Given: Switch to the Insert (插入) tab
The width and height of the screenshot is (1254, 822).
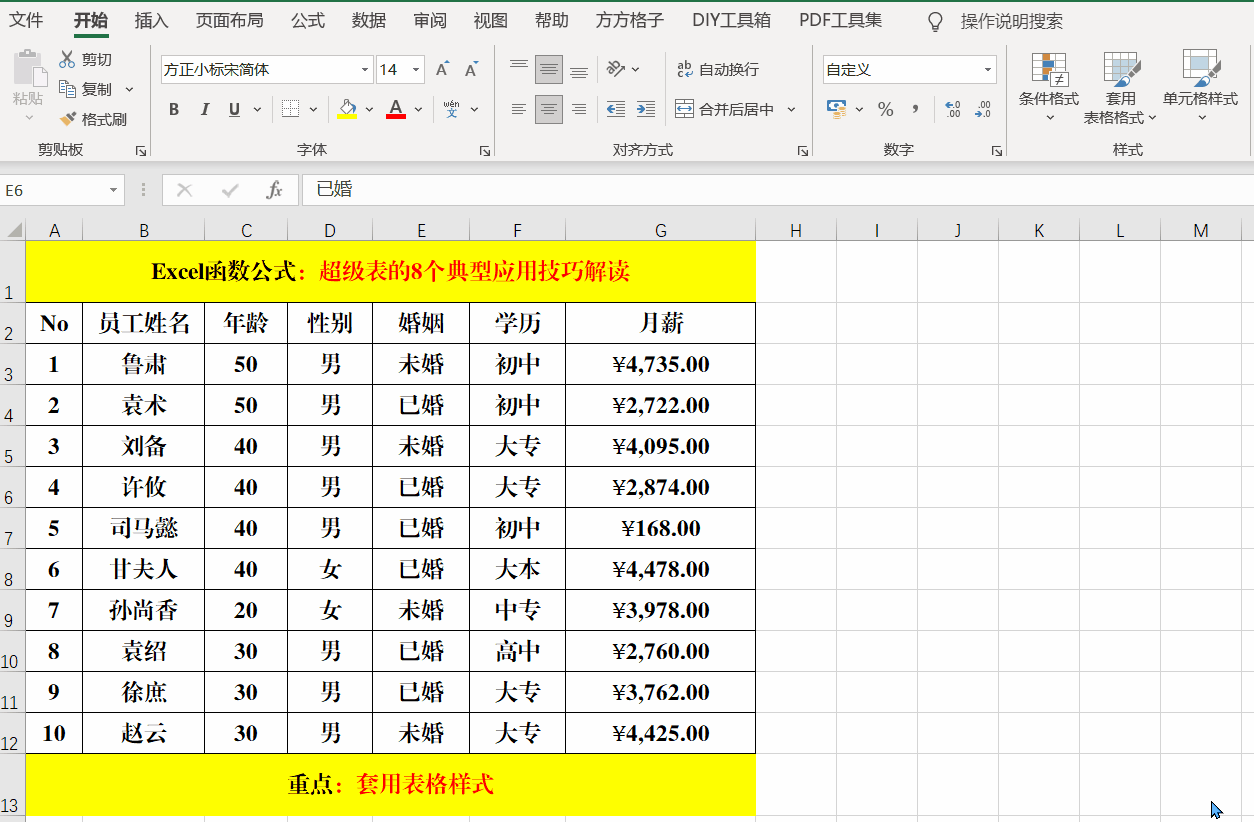Looking at the screenshot, I should coord(151,20).
